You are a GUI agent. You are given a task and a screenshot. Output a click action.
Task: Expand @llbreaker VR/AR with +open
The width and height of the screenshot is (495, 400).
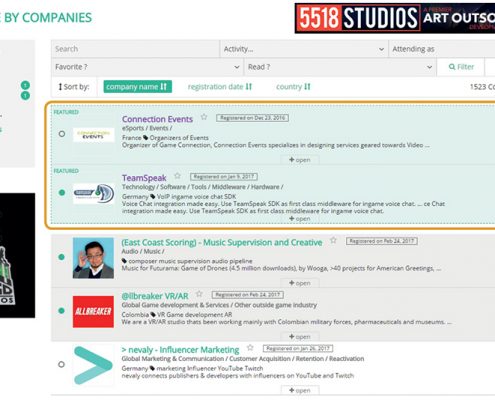pos(300,337)
